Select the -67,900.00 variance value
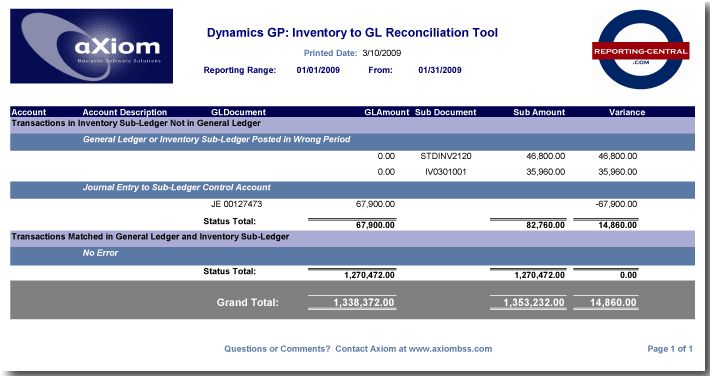The image size is (712, 378). pyautogui.click(x=616, y=204)
